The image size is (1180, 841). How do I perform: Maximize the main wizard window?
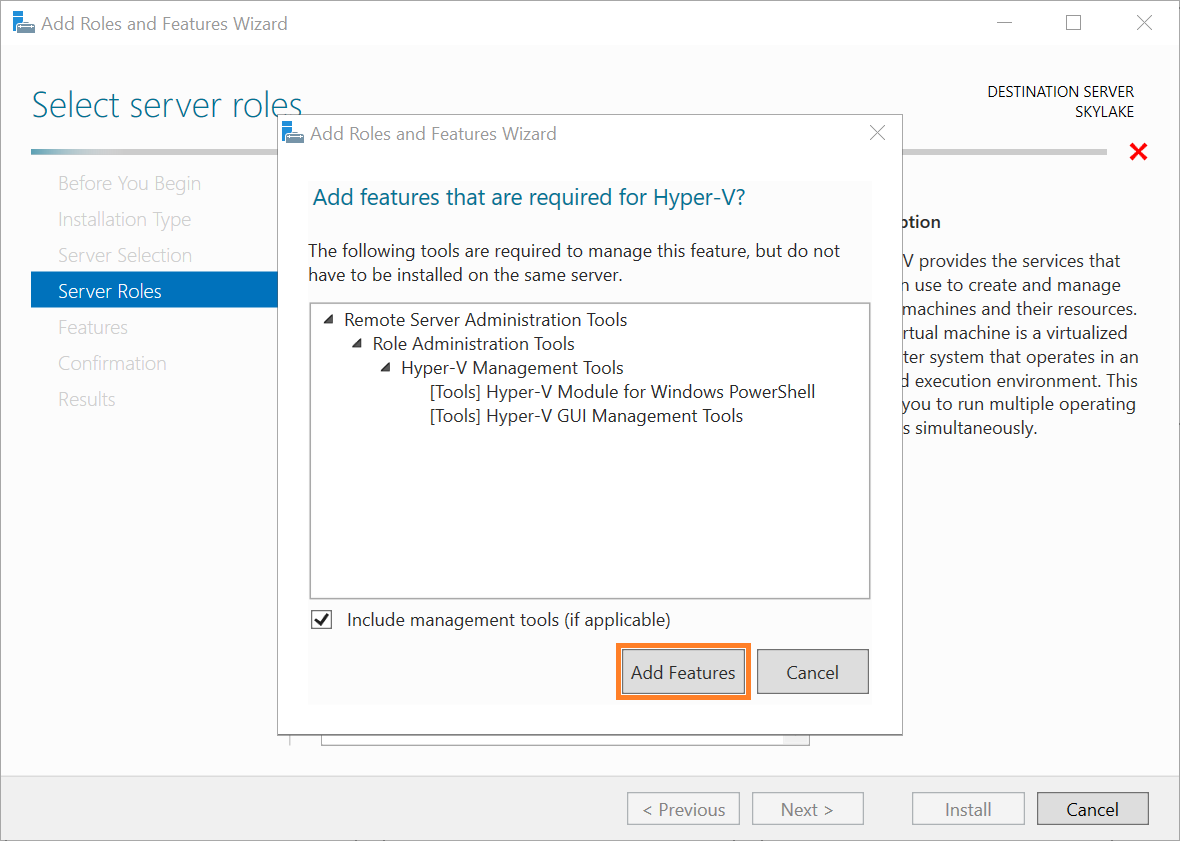(1074, 23)
